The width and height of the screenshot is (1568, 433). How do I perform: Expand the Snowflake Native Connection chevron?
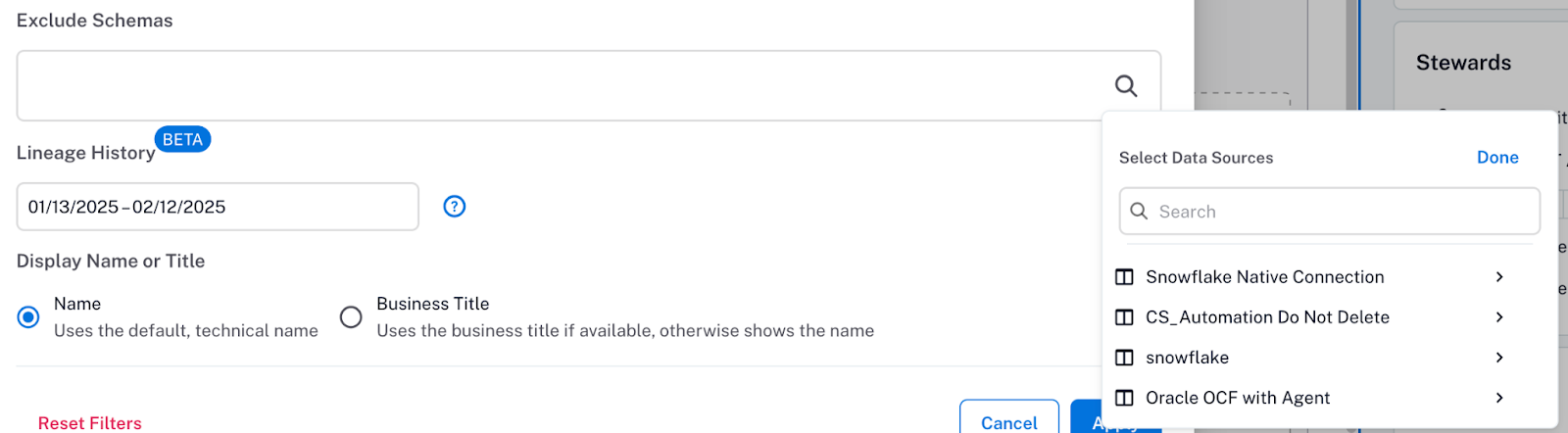[x=1499, y=277]
